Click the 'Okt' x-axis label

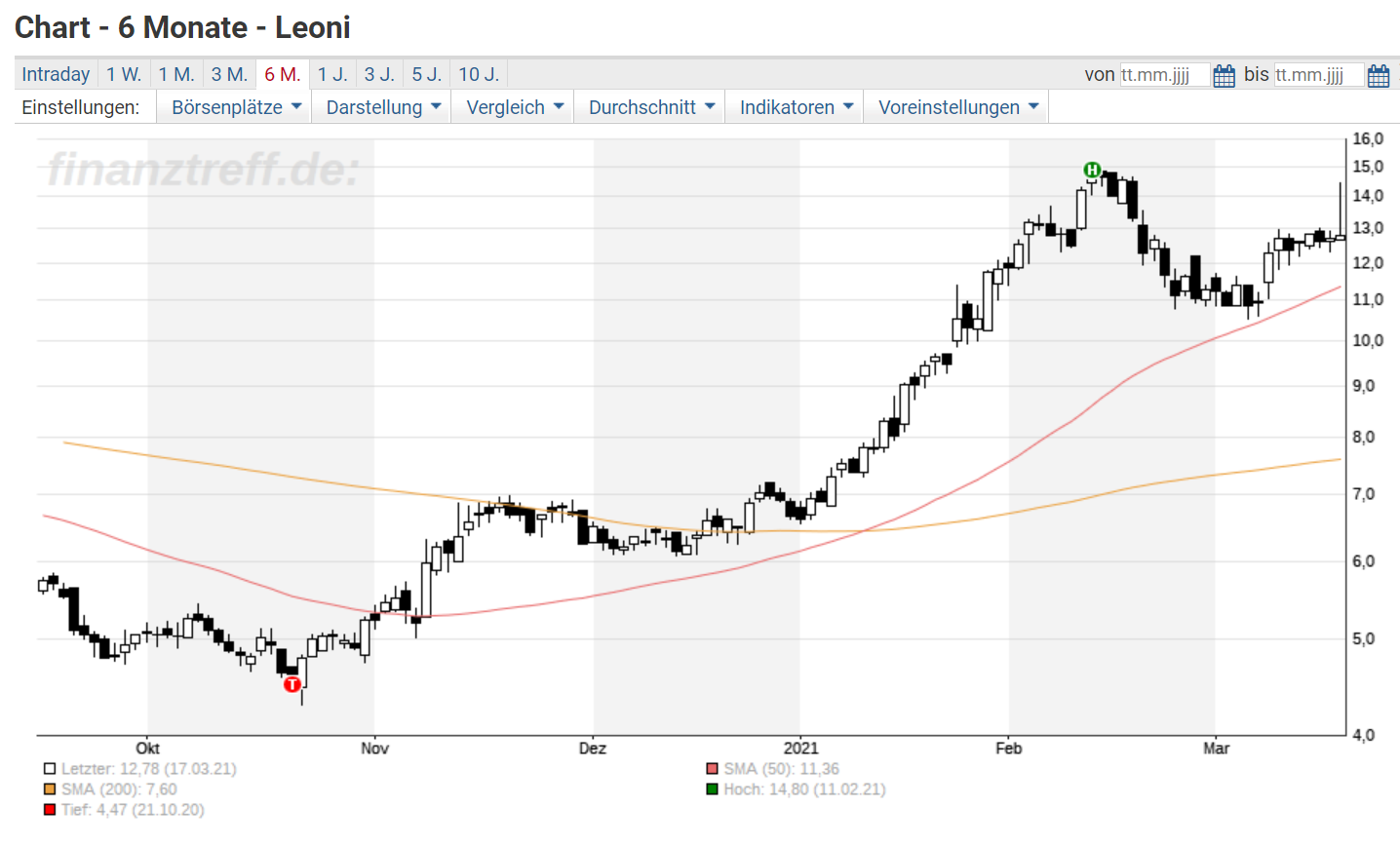coord(147,749)
